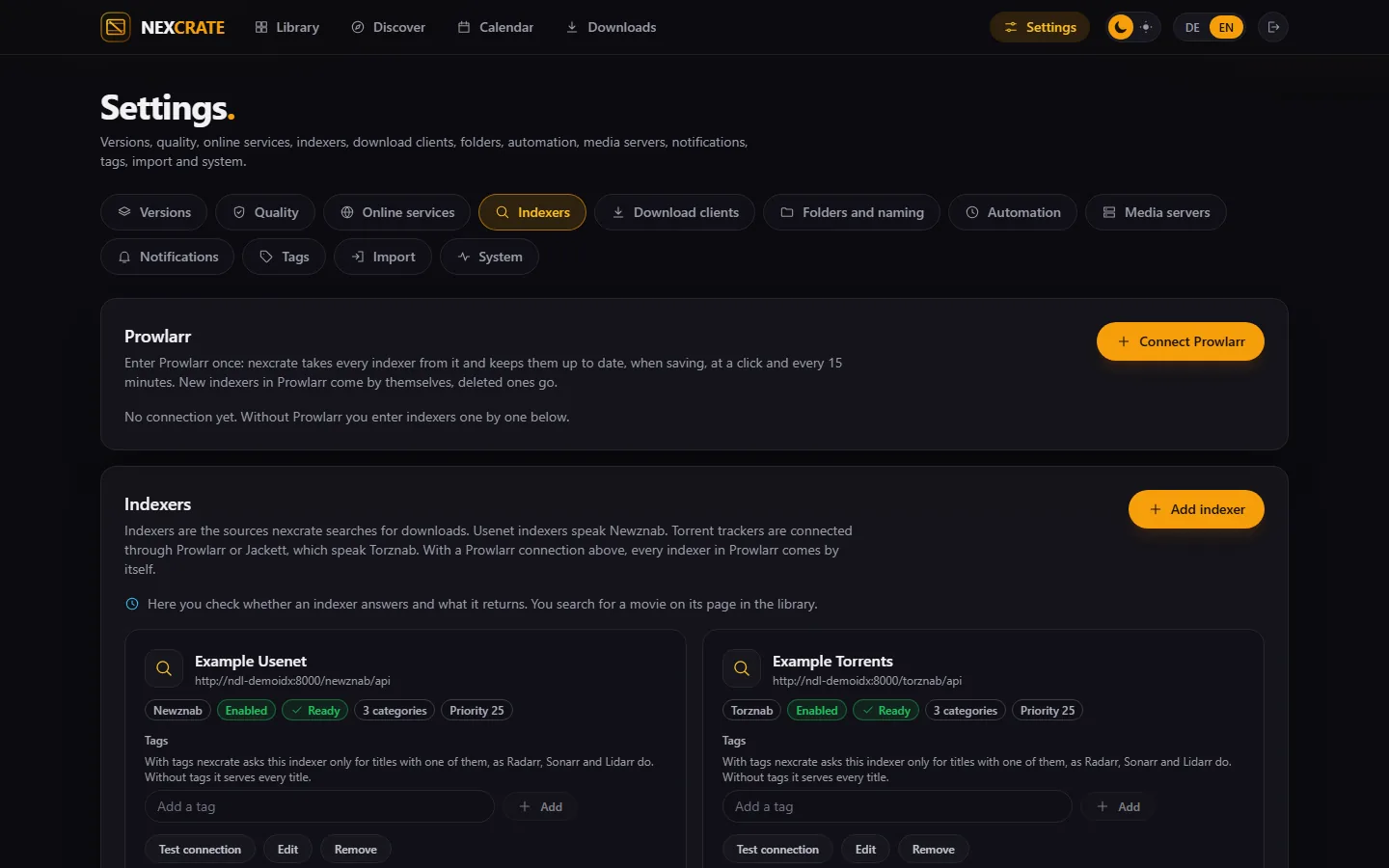Click the Settings button in header
Image resolution: width=1389 pixels, height=868 pixels.
pyautogui.click(x=1040, y=27)
